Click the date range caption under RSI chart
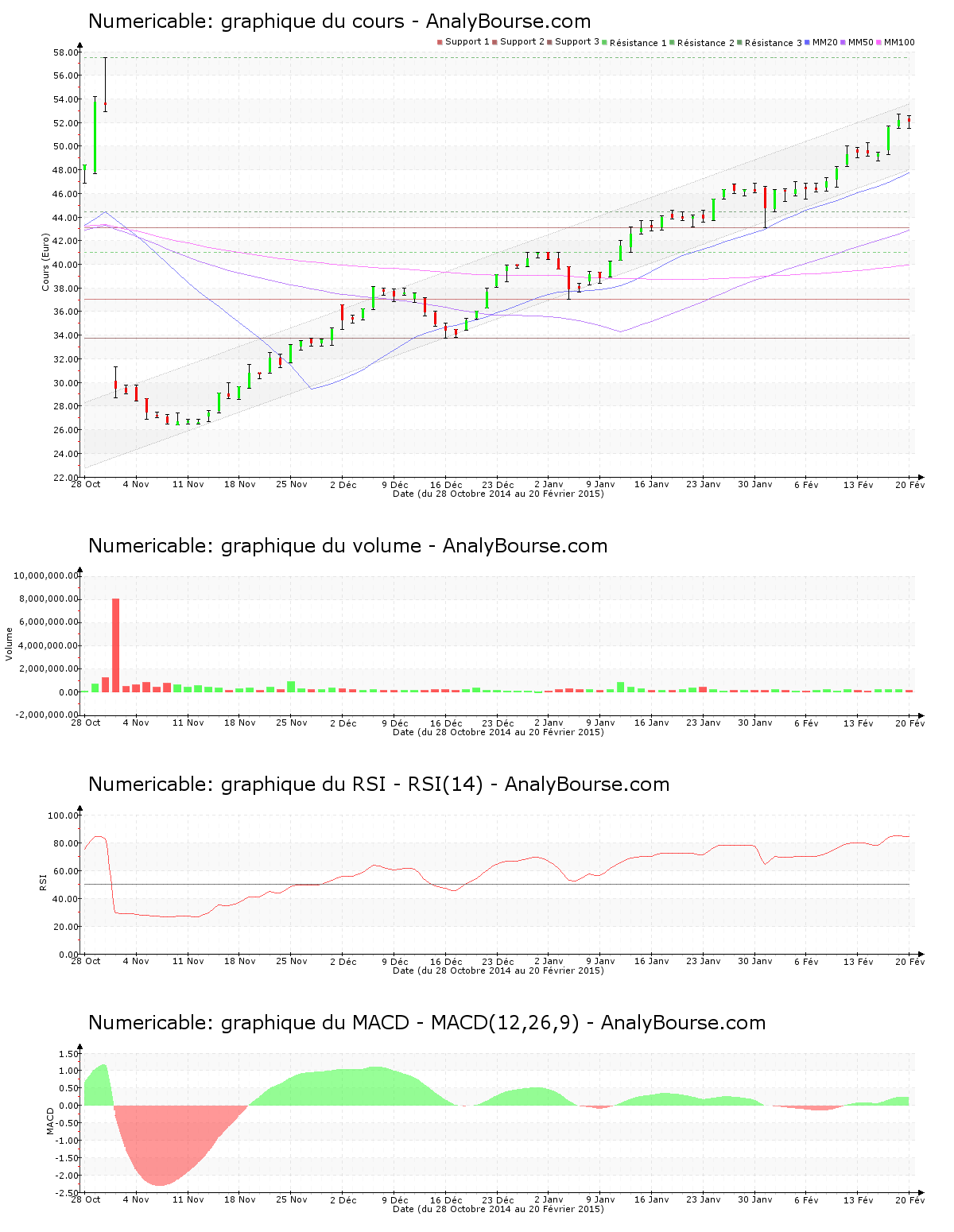This screenshot has height=1232, width=954. click(498, 970)
